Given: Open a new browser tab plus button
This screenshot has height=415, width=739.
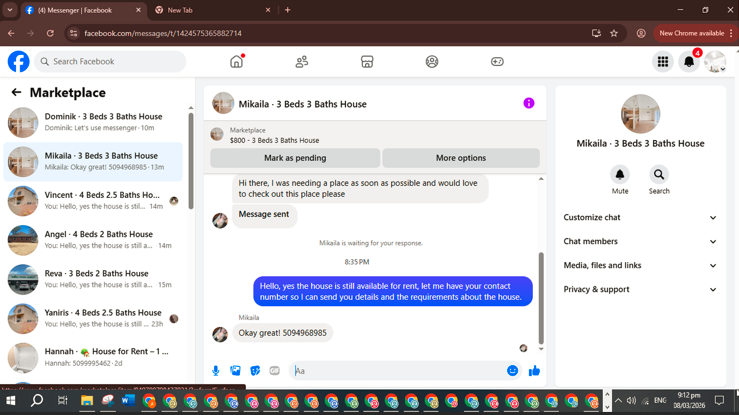Looking at the screenshot, I should [x=287, y=10].
